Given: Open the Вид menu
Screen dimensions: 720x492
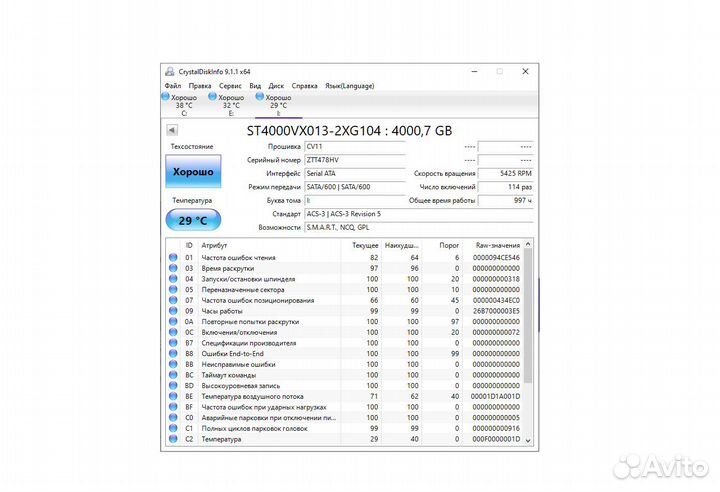Looking at the screenshot, I should pyautogui.click(x=255, y=86).
